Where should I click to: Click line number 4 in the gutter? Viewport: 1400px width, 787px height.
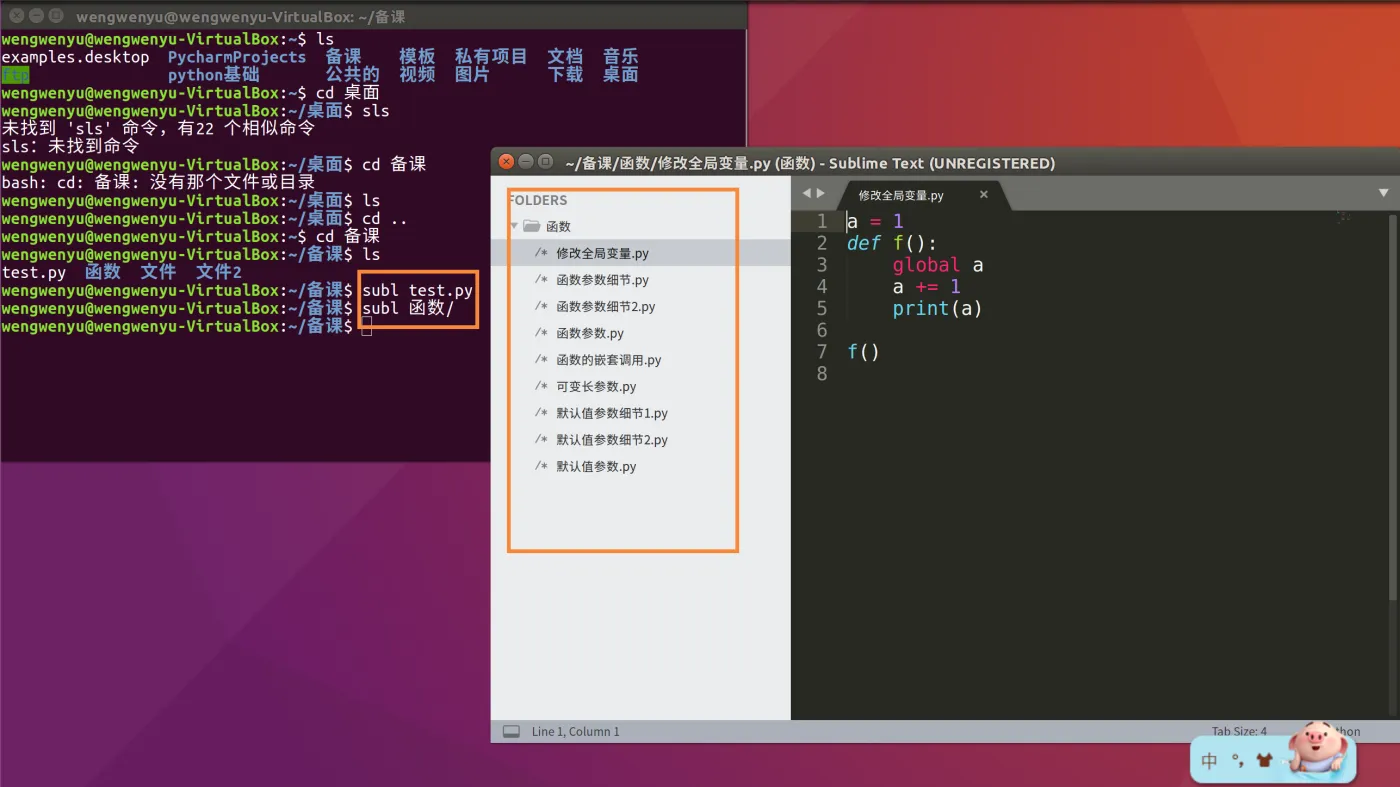click(822, 287)
